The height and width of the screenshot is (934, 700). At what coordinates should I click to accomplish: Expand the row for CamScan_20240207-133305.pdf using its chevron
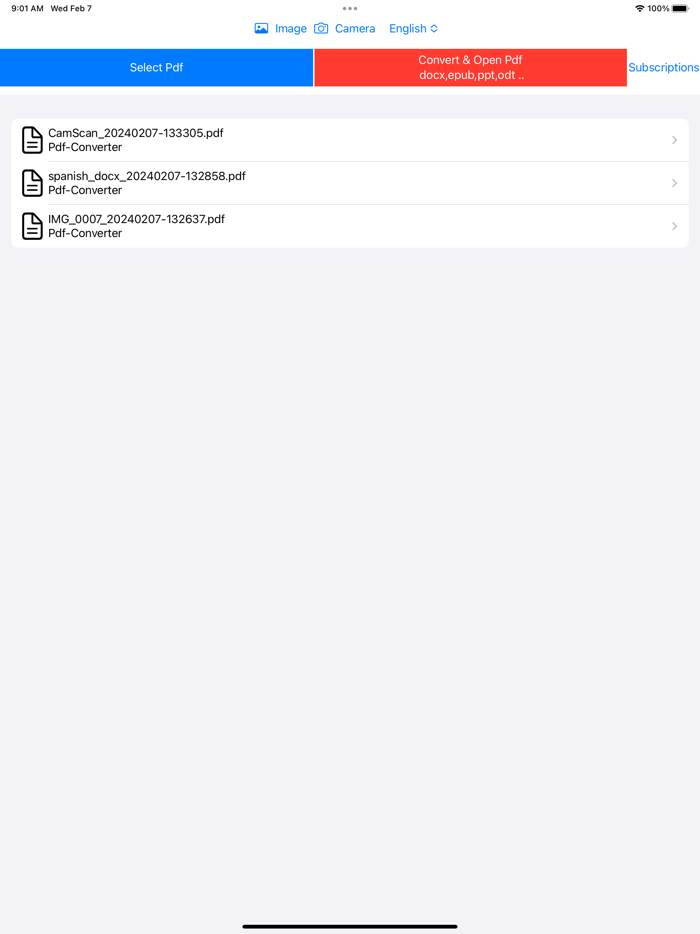pyautogui.click(x=674, y=140)
